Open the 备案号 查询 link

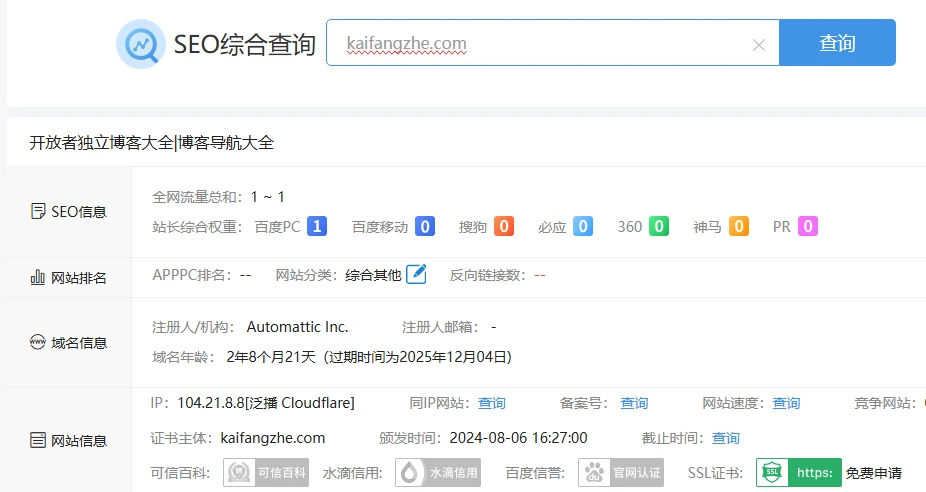point(634,403)
